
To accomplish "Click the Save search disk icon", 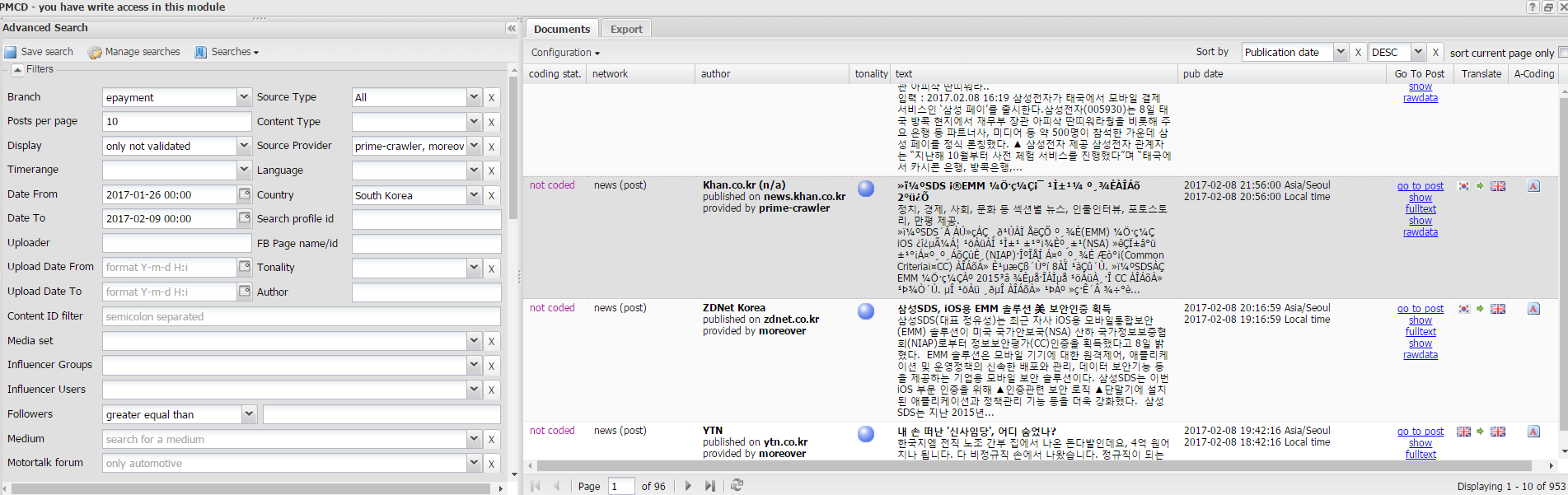I will point(11,52).
